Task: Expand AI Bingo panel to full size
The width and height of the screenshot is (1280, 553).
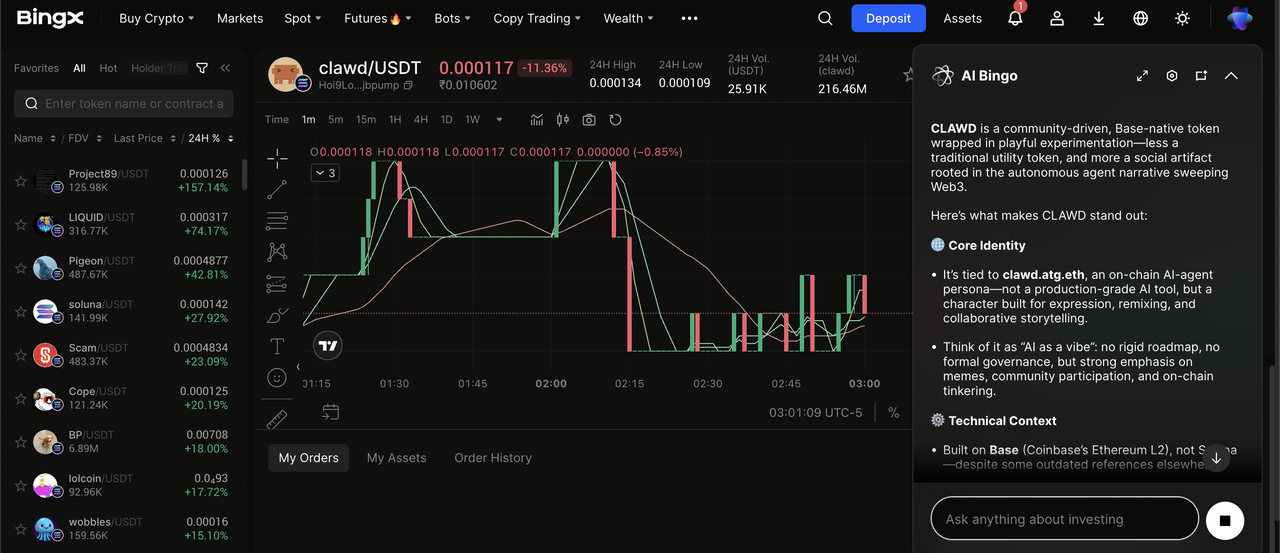Action: pos(1142,76)
